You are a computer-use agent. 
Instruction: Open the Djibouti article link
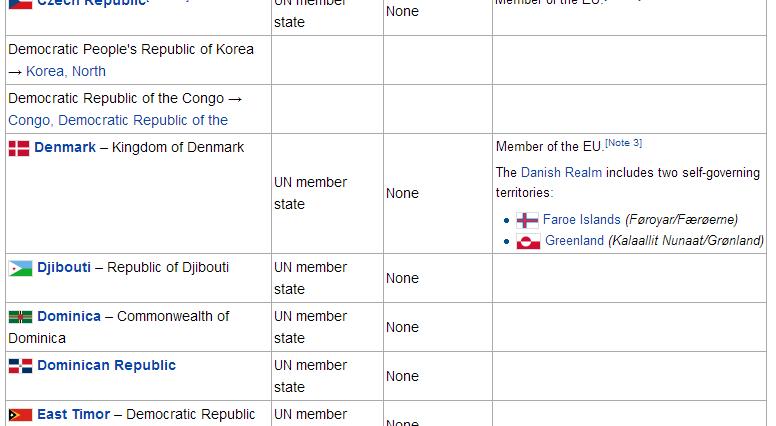(64, 267)
